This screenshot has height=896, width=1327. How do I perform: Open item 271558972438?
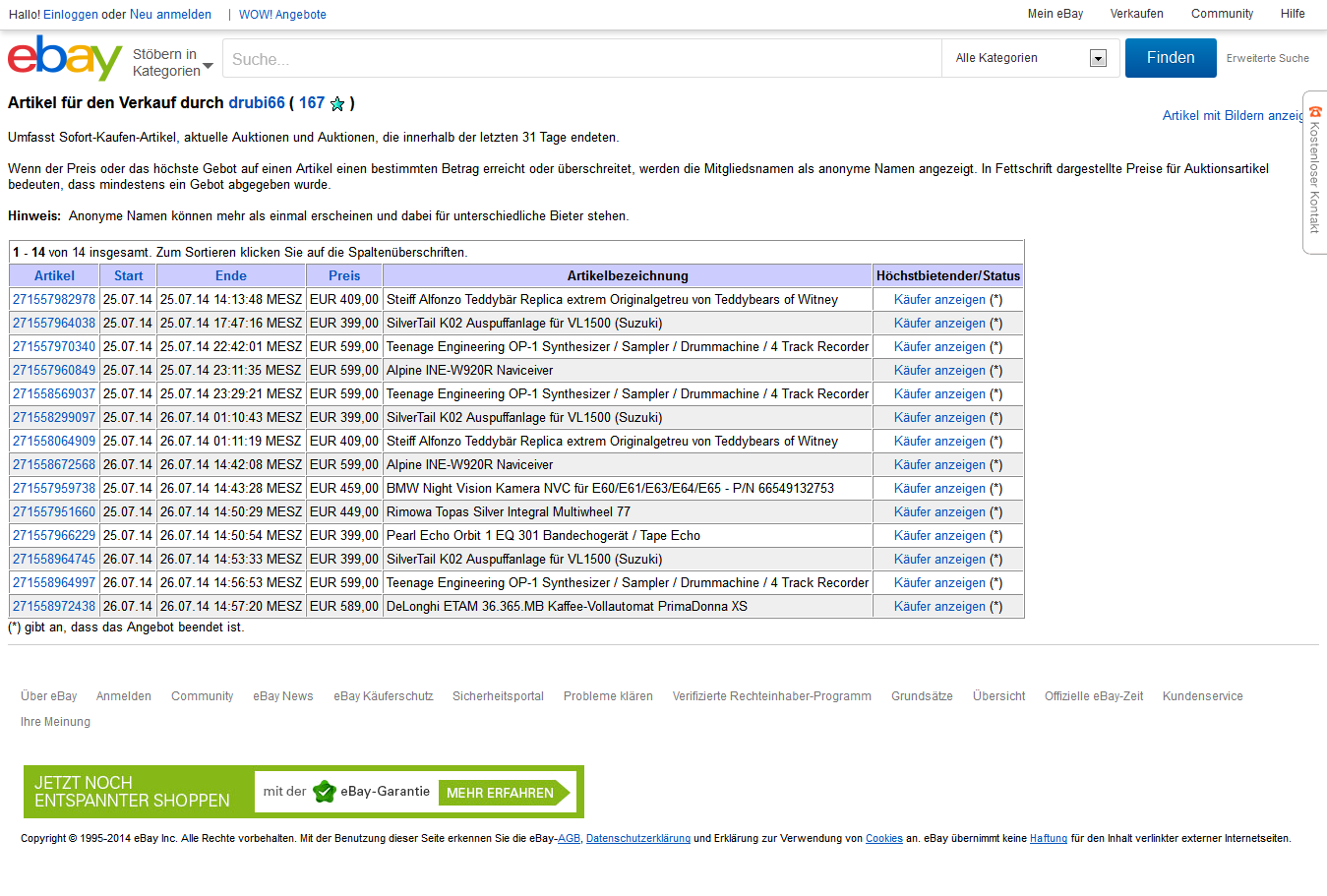[54, 606]
